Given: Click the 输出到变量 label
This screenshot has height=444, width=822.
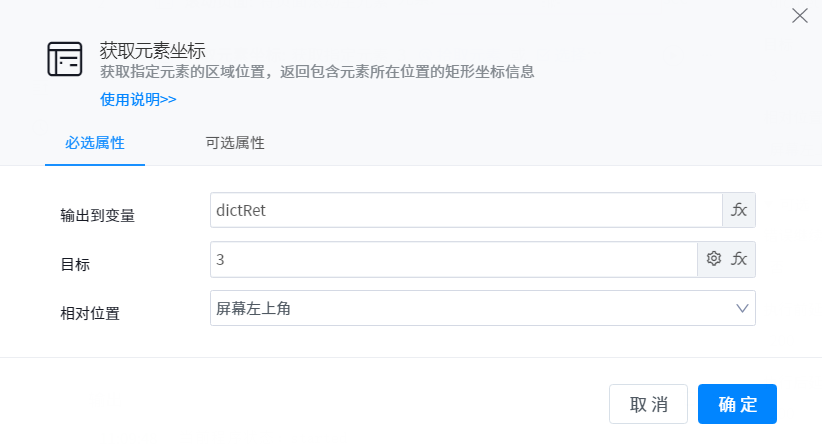Looking at the screenshot, I should click(98, 215).
